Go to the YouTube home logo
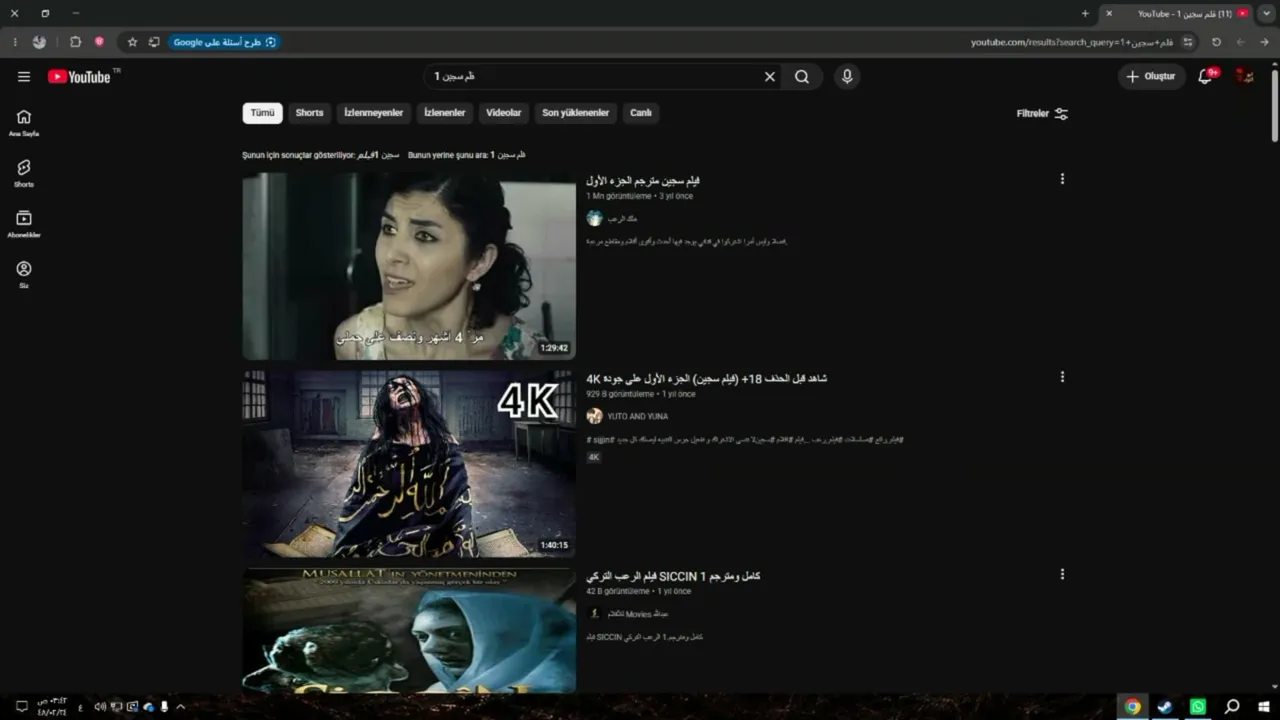The image size is (1280, 720). tap(79, 77)
